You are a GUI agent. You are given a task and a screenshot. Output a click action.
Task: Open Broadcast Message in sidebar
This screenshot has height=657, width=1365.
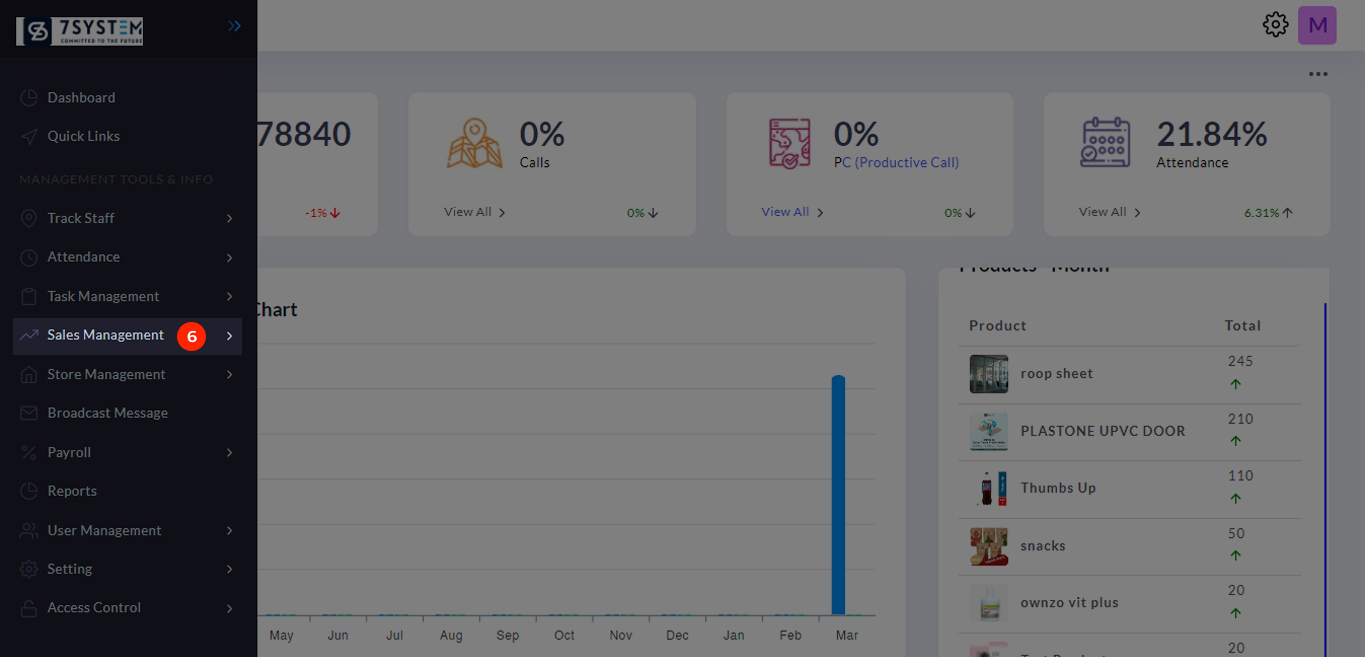[x=107, y=413]
